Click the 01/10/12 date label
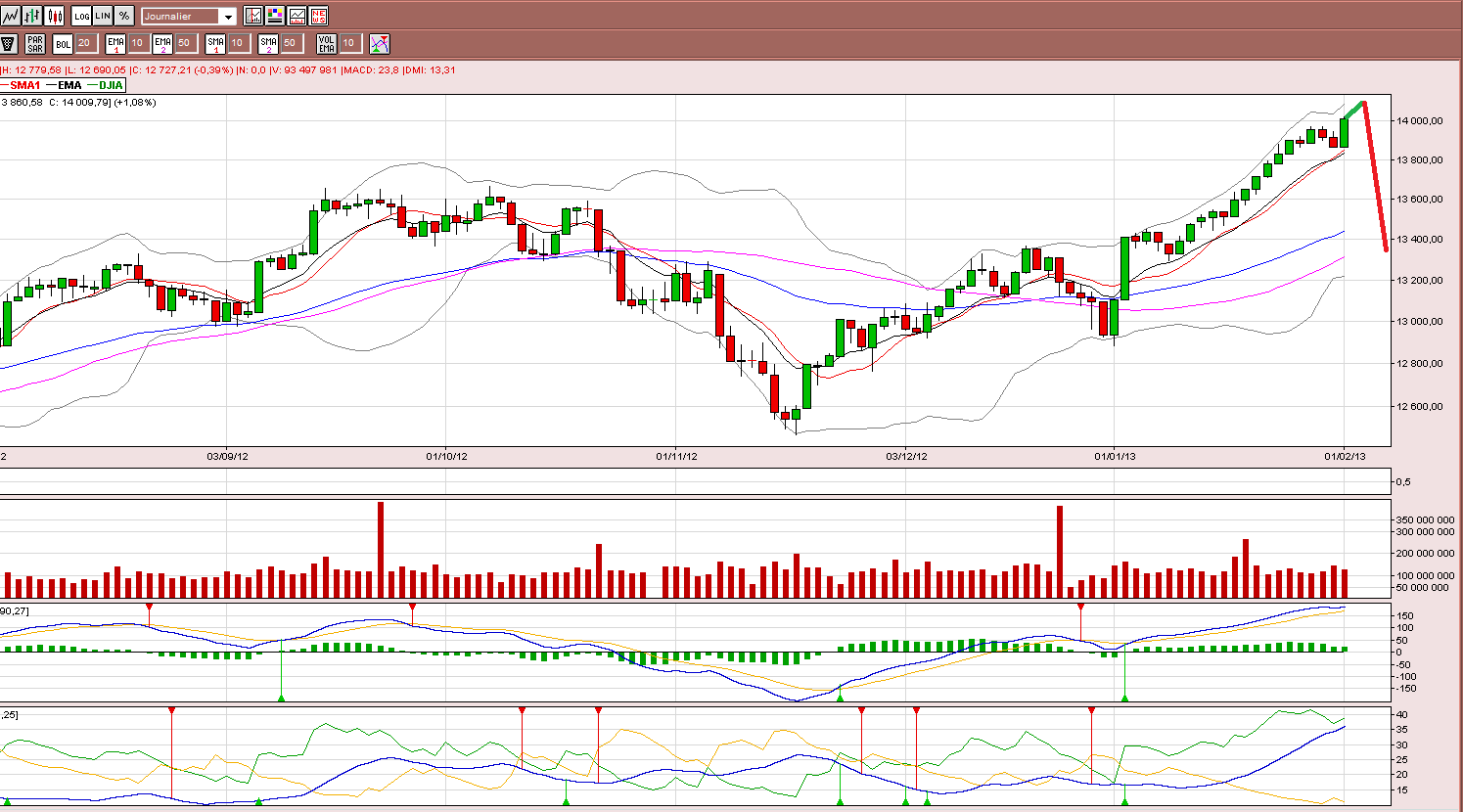Screen dimensions: 1463x812 pos(446,456)
